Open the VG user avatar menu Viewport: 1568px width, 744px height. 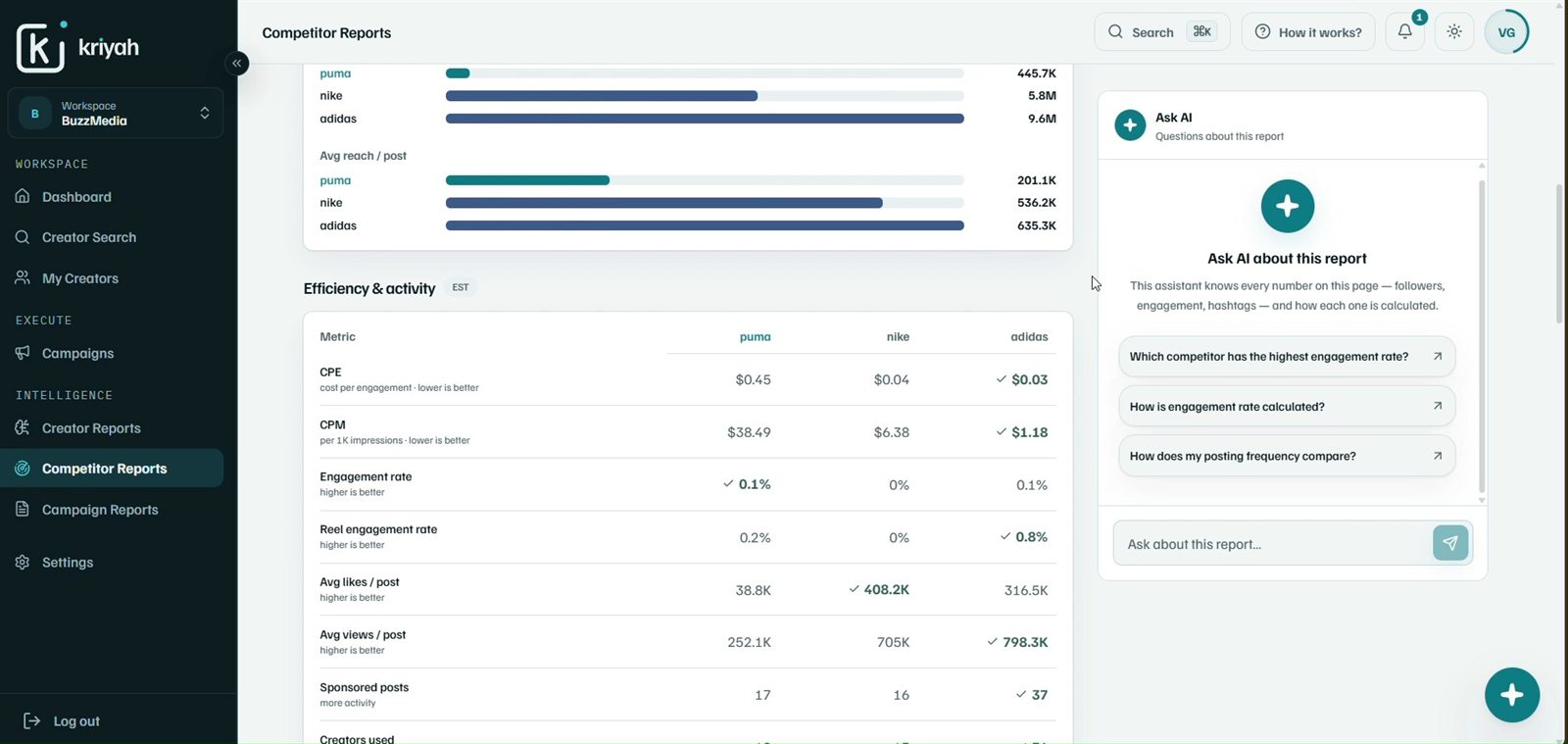(1506, 32)
